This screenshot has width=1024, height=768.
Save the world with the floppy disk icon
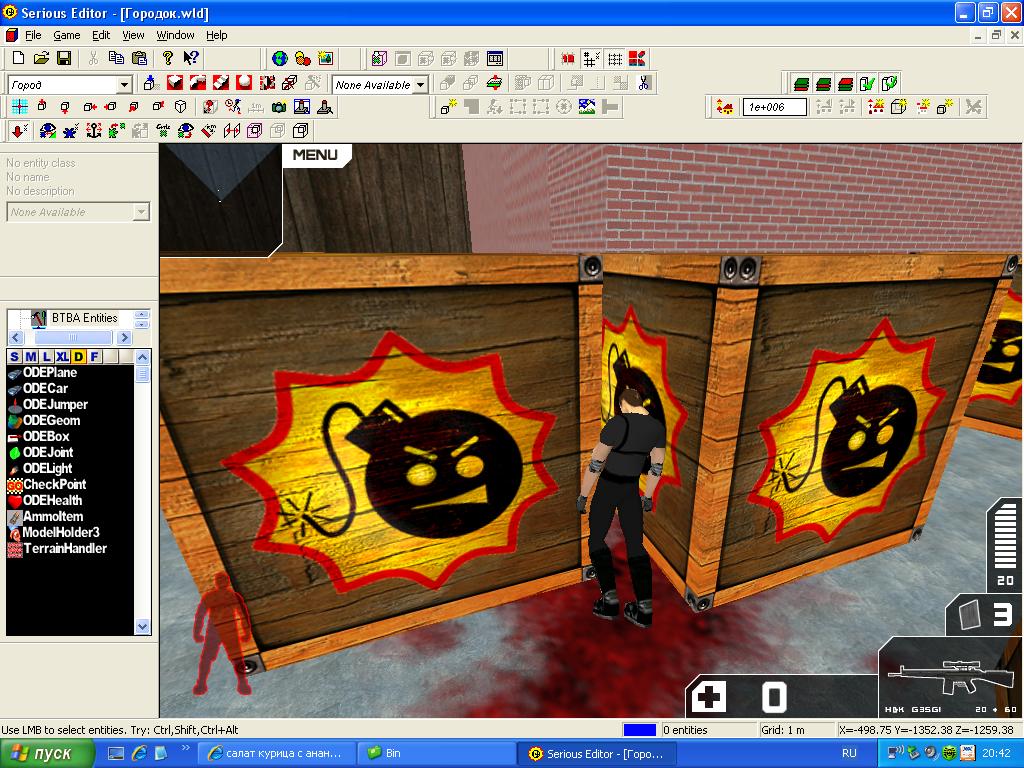coord(64,58)
